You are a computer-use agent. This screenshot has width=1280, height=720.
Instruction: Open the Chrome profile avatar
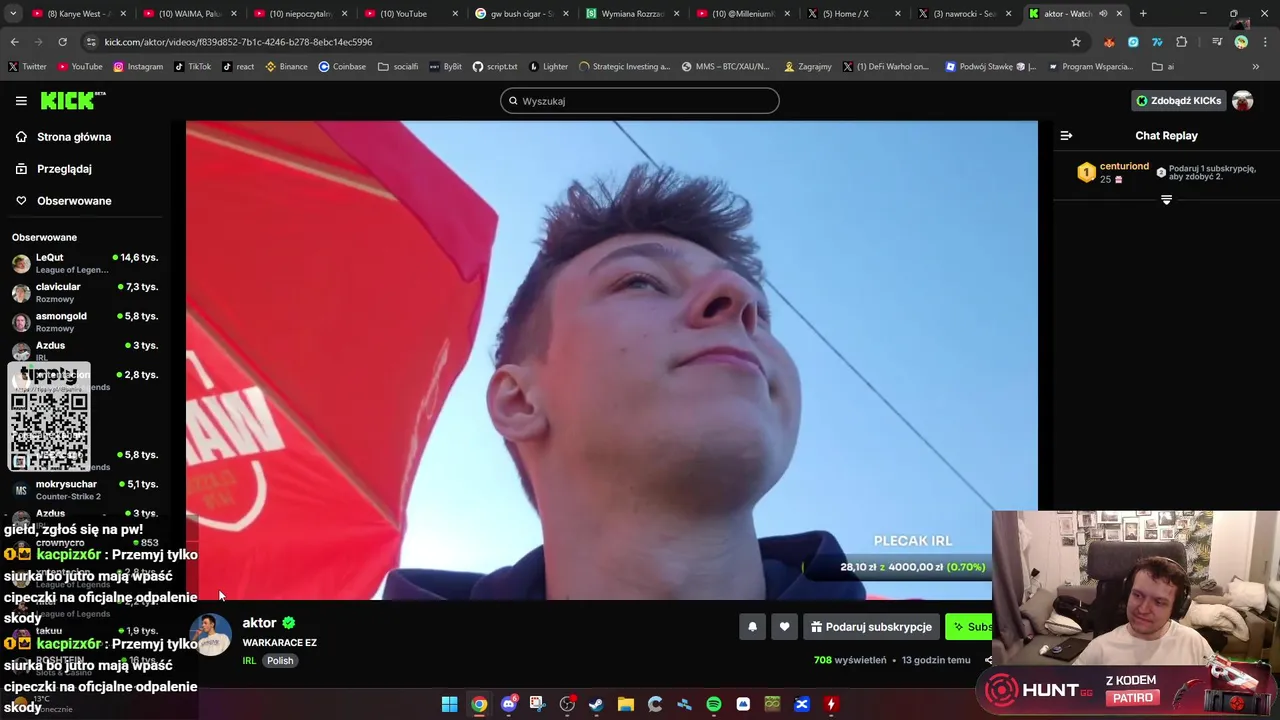1241,42
